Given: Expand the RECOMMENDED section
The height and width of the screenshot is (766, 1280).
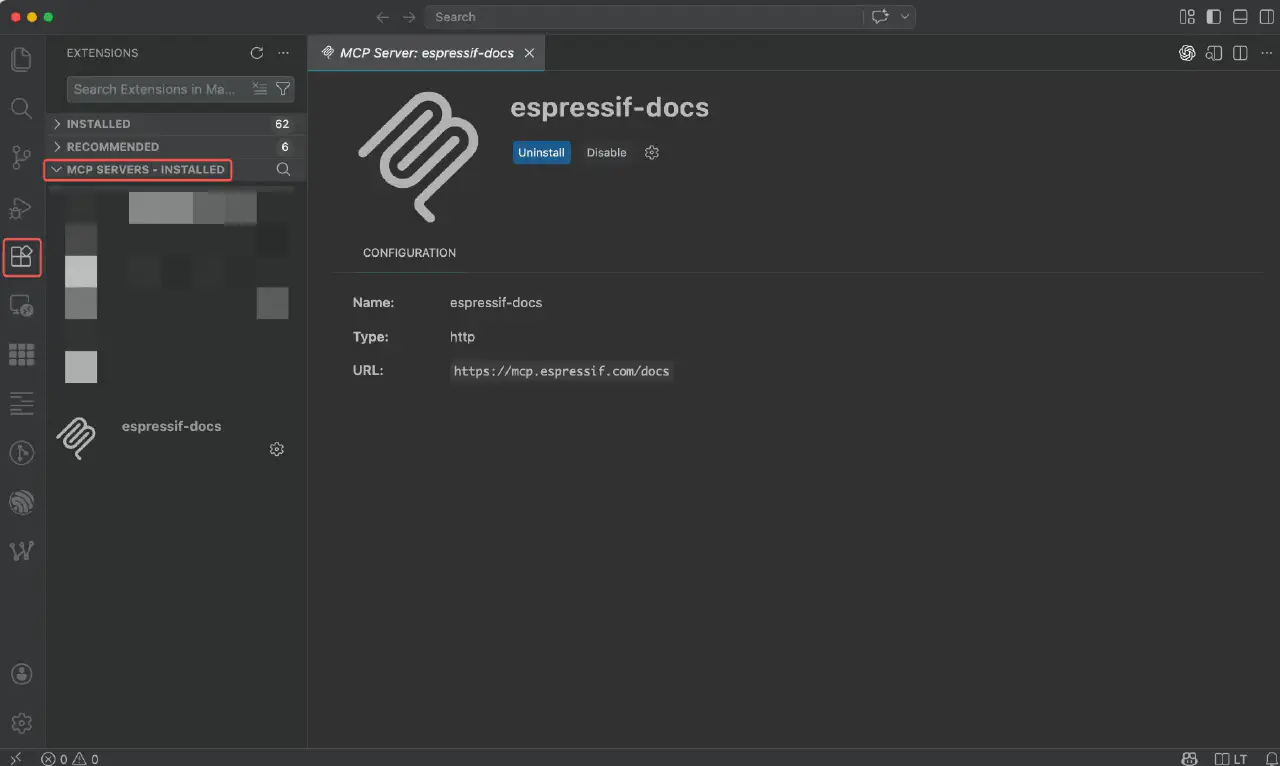Looking at the screenshot, I should (x=176, y=147).
